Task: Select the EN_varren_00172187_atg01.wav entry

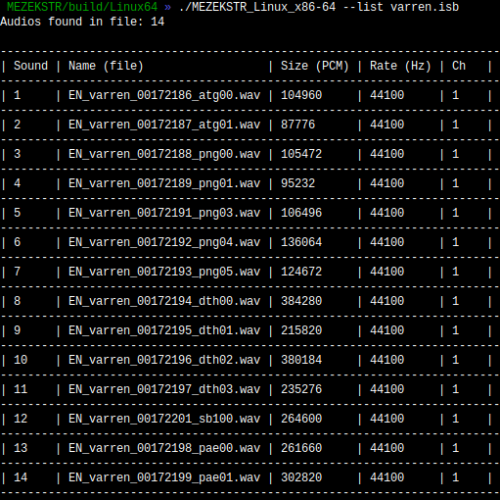Action: tap(164, 125)
